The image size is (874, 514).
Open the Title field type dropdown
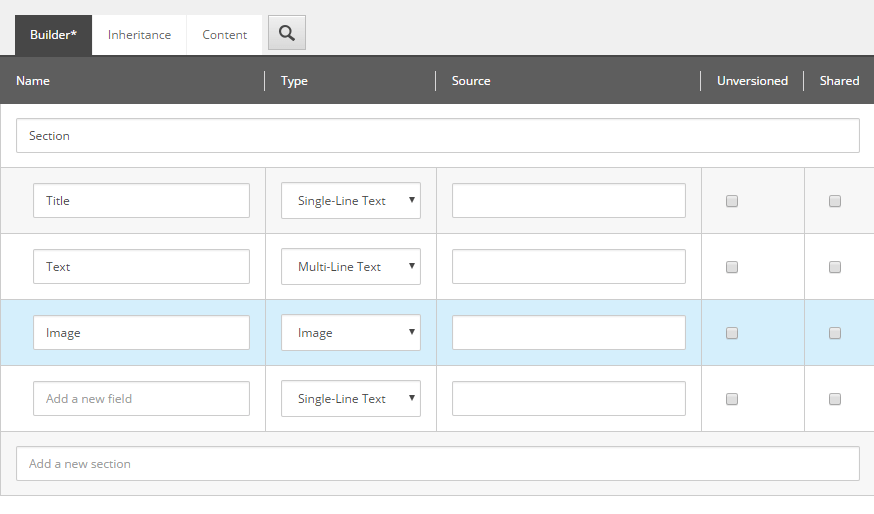[351, 201]
